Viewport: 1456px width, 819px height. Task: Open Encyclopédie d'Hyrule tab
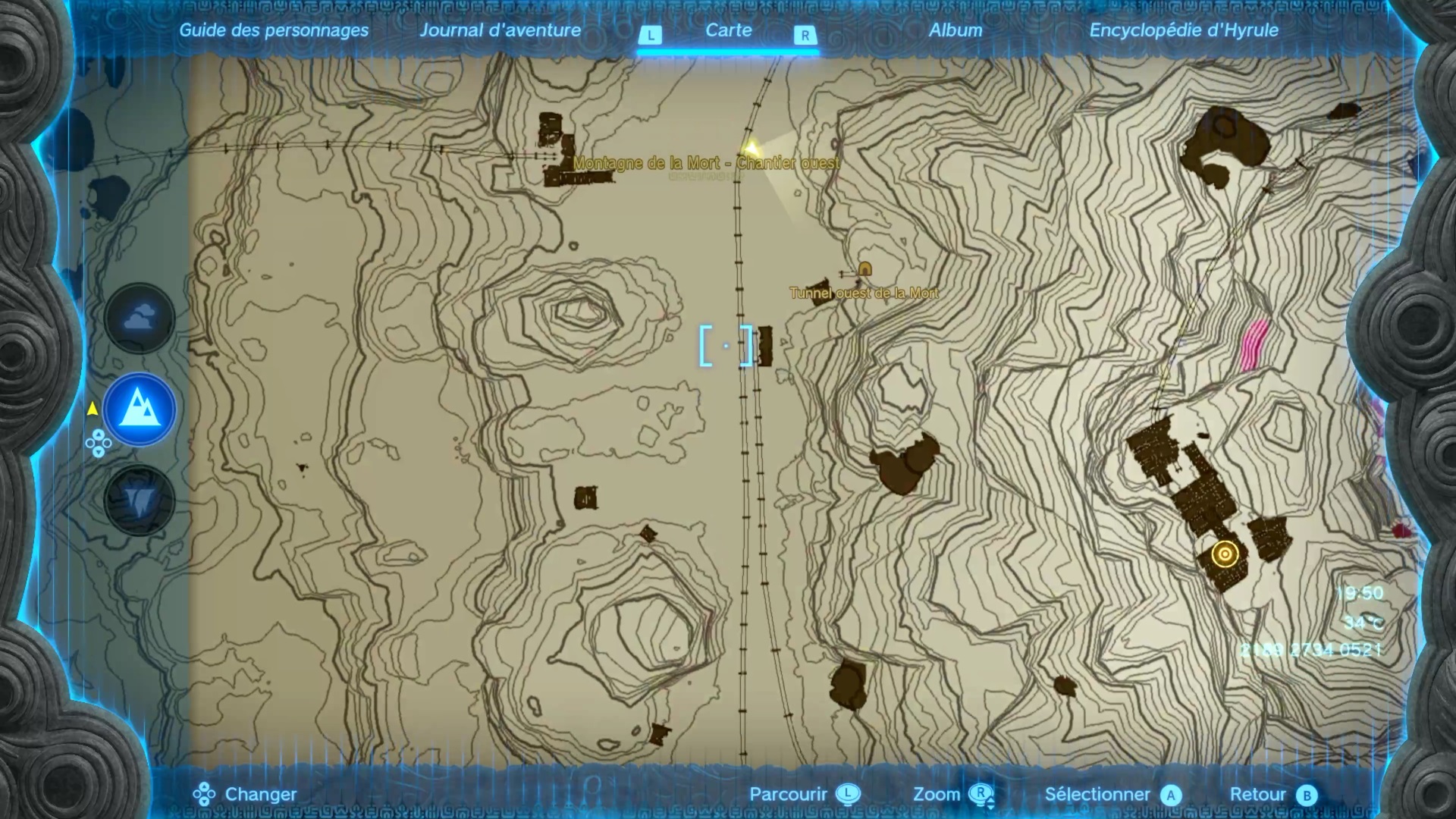pos(1184,30)
